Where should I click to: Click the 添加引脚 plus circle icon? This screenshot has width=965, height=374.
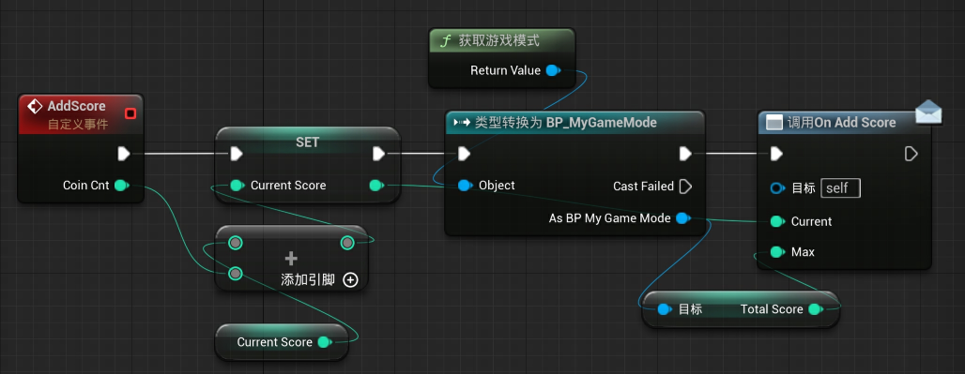coord(350,280)
